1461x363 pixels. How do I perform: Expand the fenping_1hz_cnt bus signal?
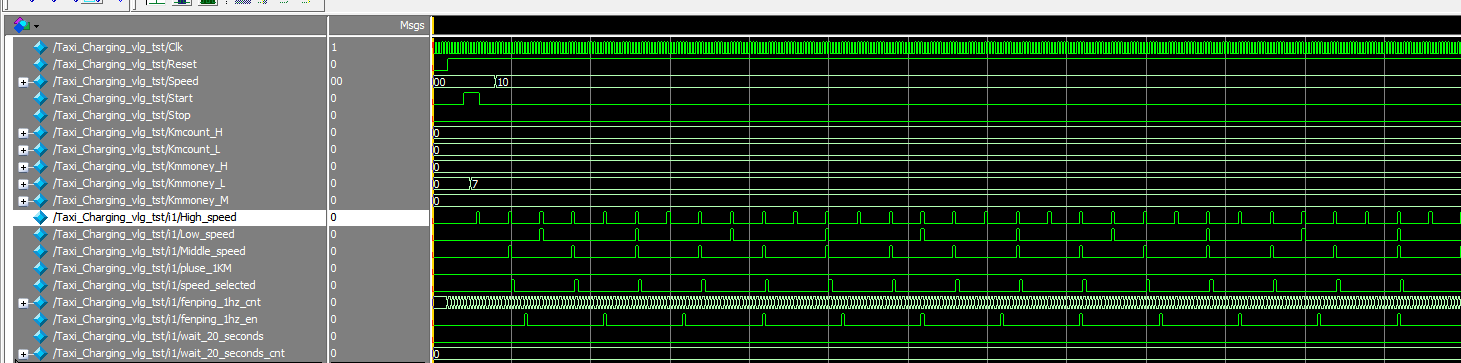tap(23, 303)
